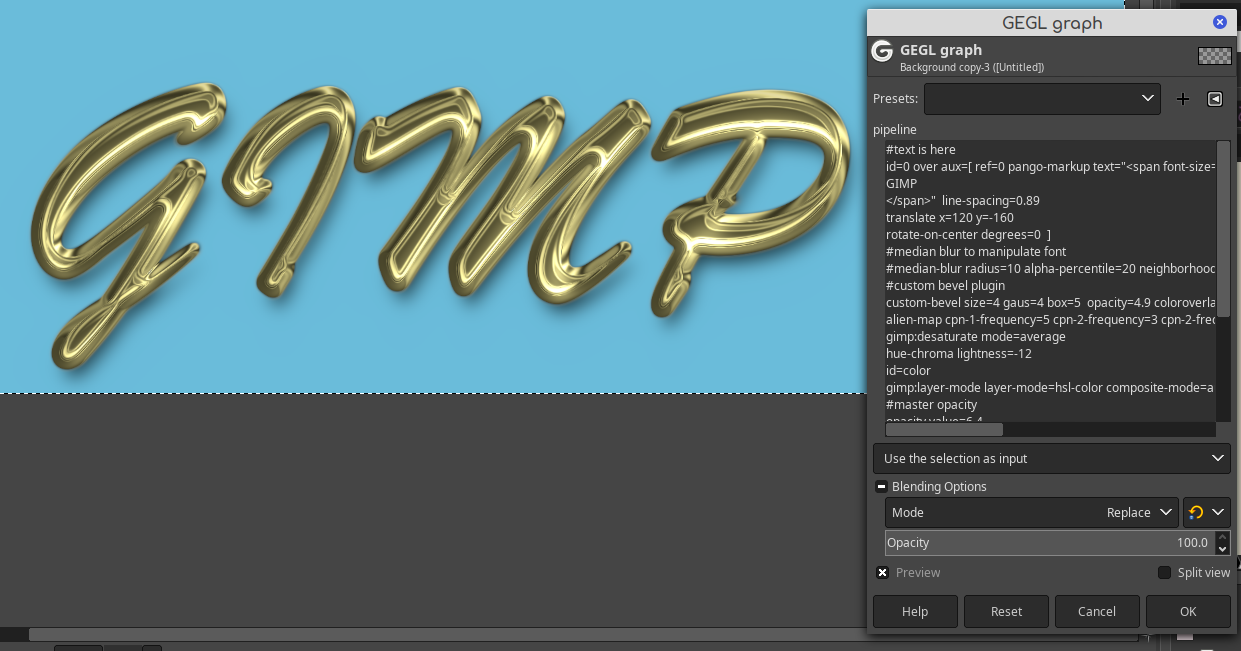Screen dimensions: 1241x651
Task: Click the orange blending mode reset arrow icon
Action: coord(1196,512)
